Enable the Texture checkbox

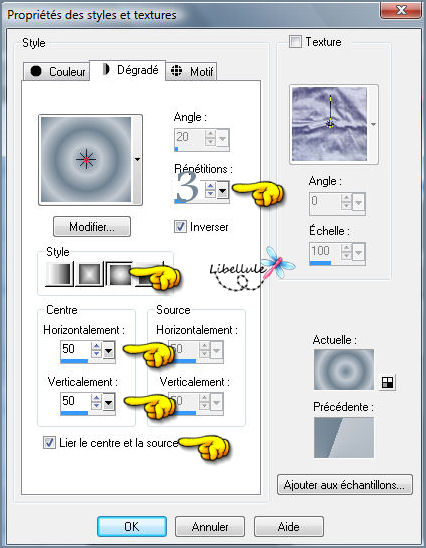295,42
